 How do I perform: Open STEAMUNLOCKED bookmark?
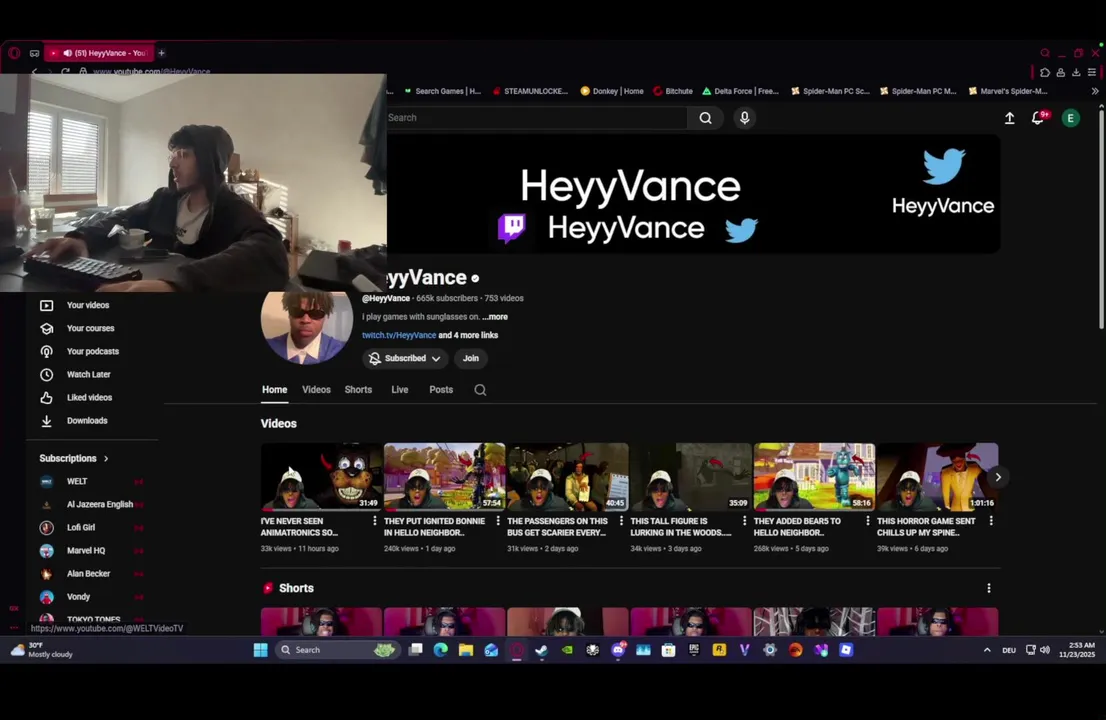pos(530,91)
